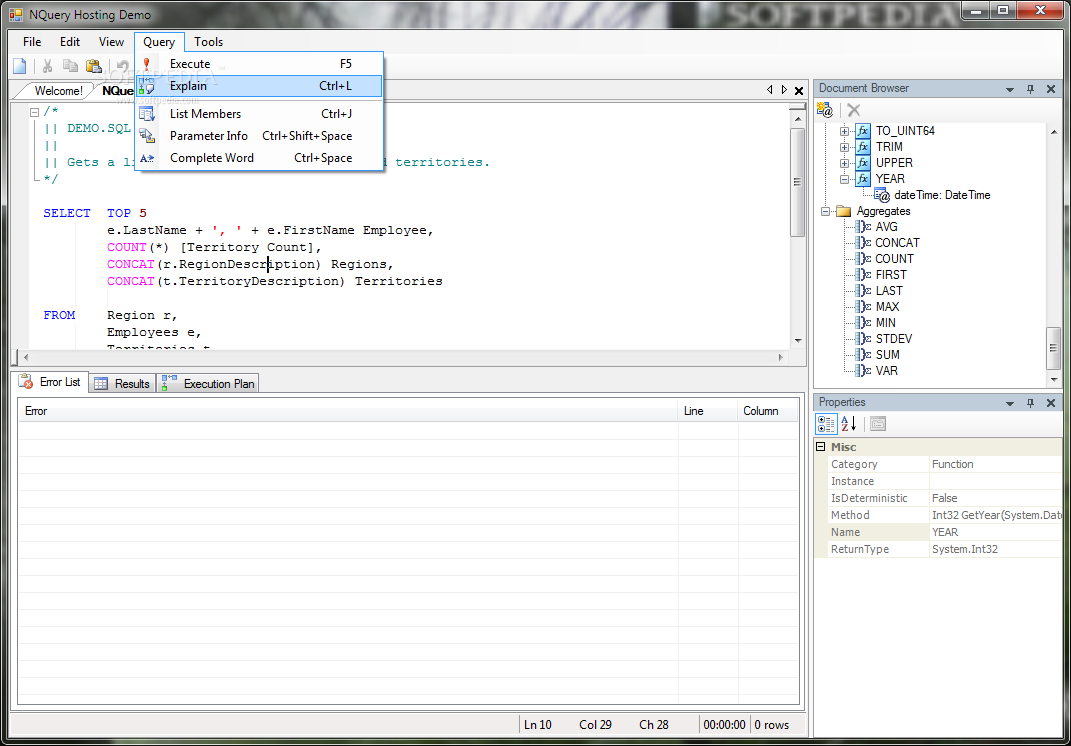The image size is (1071, 746).
Task: Select the MAX aggregate in the tree
Action: [887, 307]
